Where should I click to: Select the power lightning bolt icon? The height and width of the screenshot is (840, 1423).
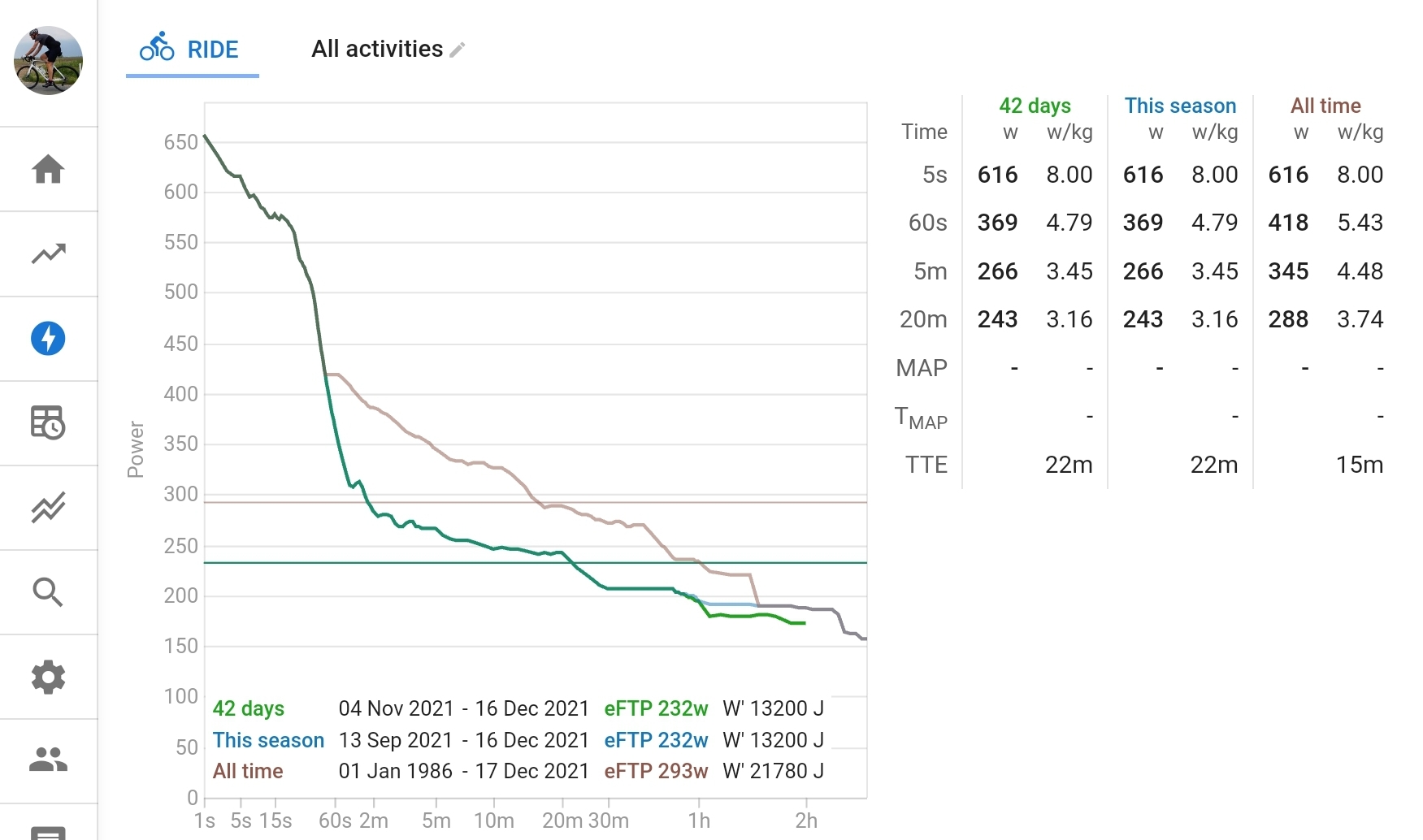48,339
